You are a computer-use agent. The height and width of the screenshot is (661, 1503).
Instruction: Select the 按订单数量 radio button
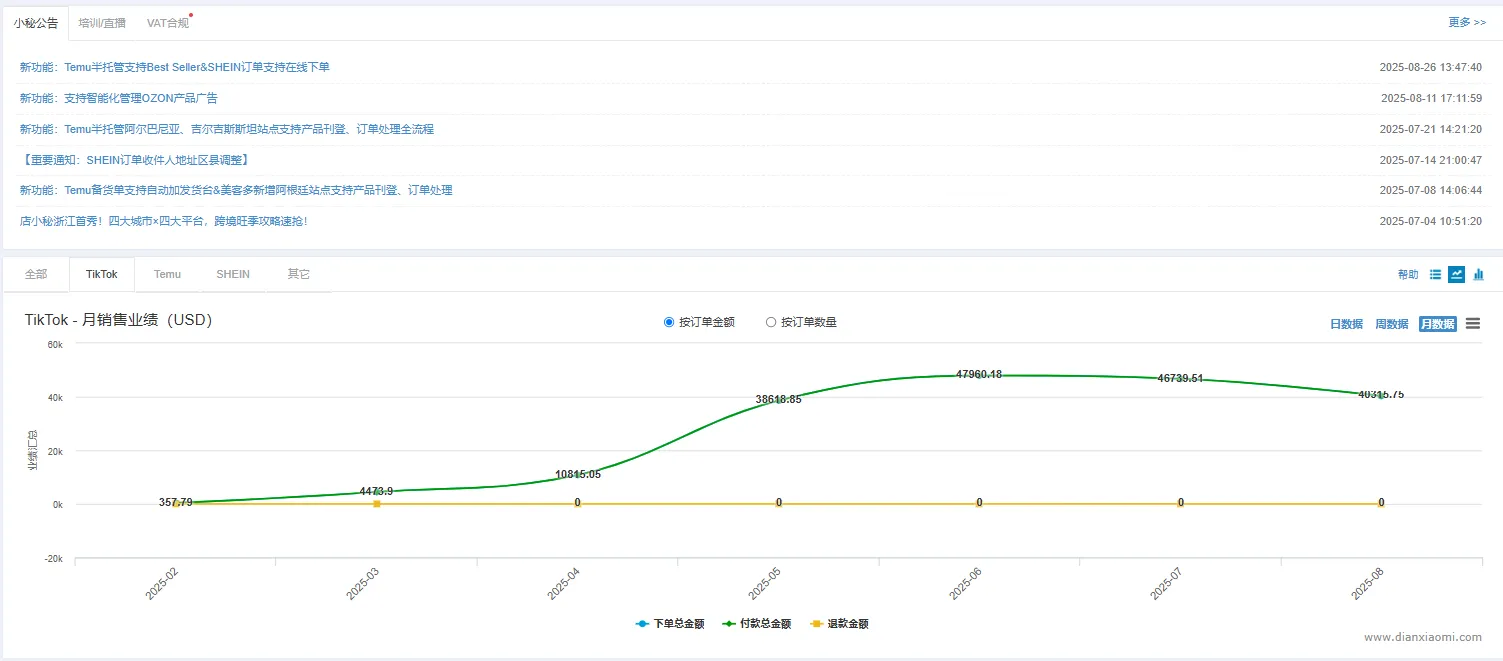pyautogui.click(x=771, y=322)
